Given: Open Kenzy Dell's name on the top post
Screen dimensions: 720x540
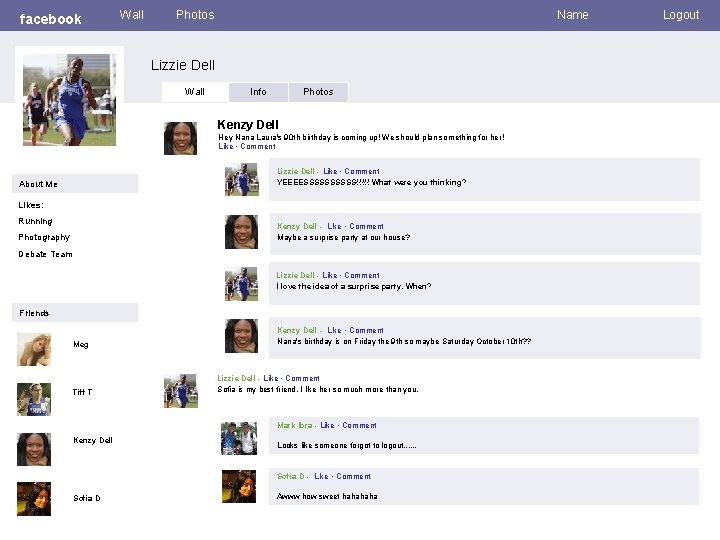Looking at the screenshot, I should pyautogui.click(x=248, y=124).
